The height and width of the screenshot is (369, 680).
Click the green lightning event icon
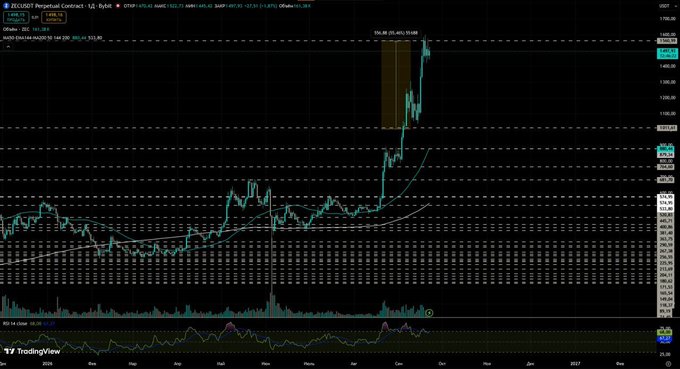pos(429,312)
